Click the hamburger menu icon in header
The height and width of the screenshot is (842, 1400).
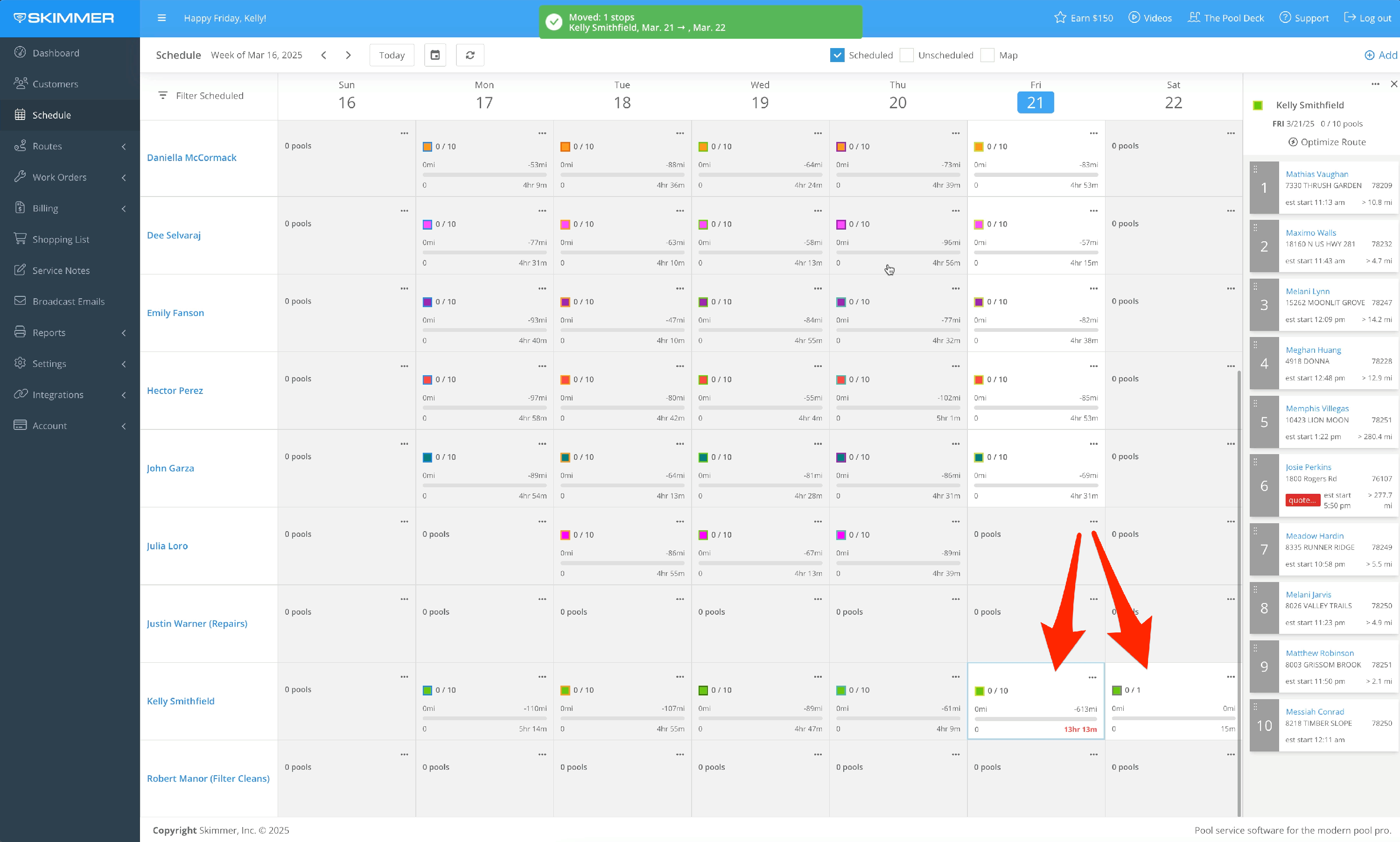coord(161,18)
